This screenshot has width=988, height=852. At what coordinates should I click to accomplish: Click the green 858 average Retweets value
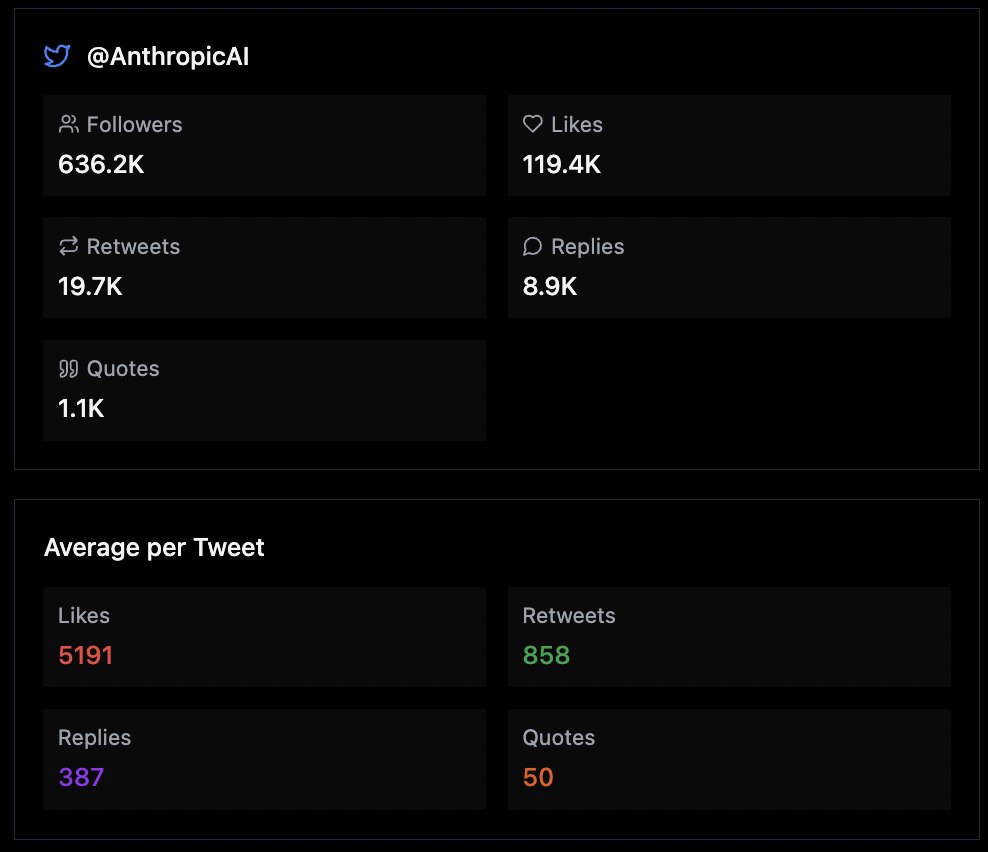[546, 655]
